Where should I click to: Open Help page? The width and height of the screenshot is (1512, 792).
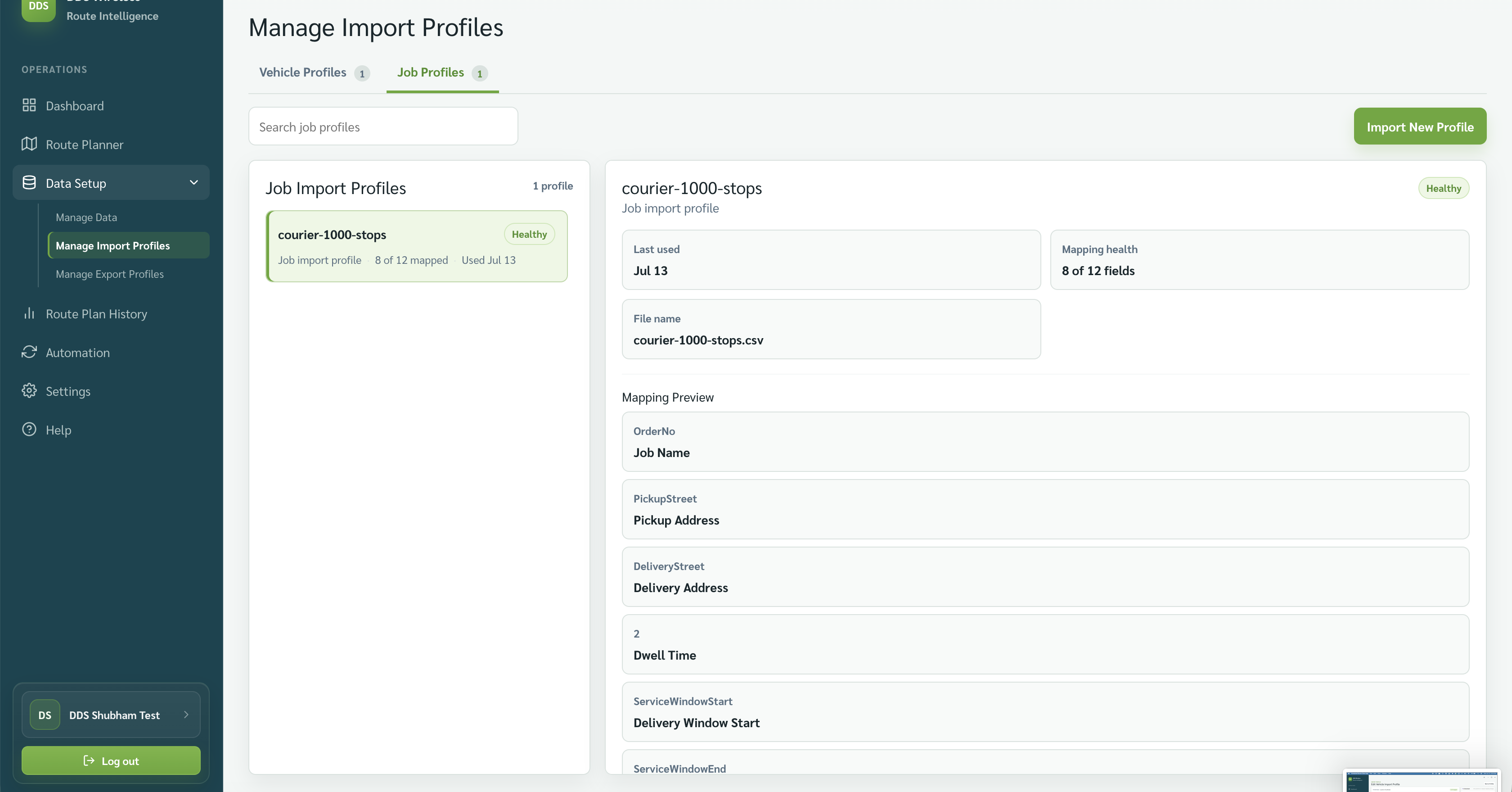tap(111, 430)
